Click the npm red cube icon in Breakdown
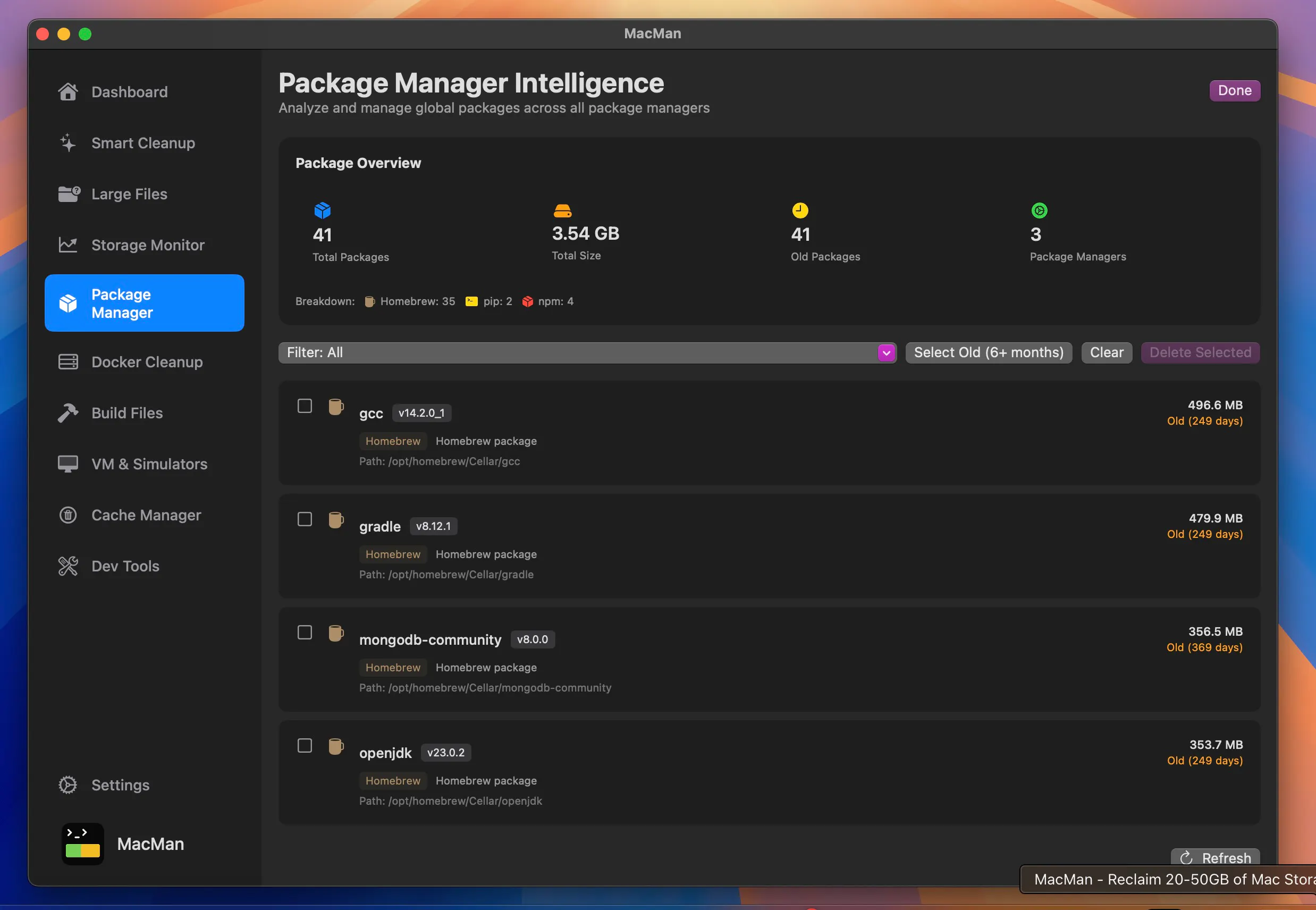 [527, 301]
